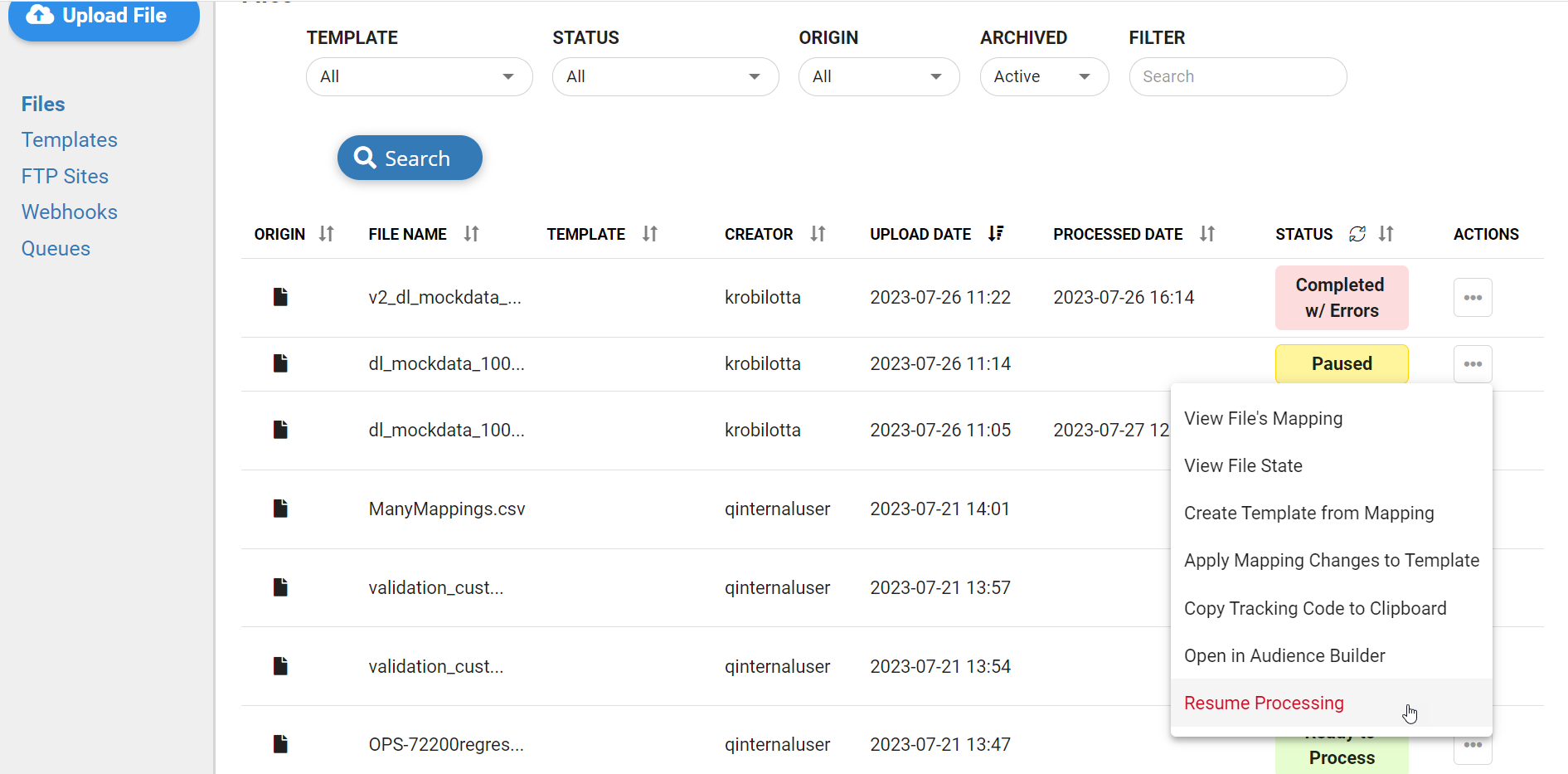Click into the Filter search field
The width and height of the screenshot is (1568, 774).
tap(1237, 77)
